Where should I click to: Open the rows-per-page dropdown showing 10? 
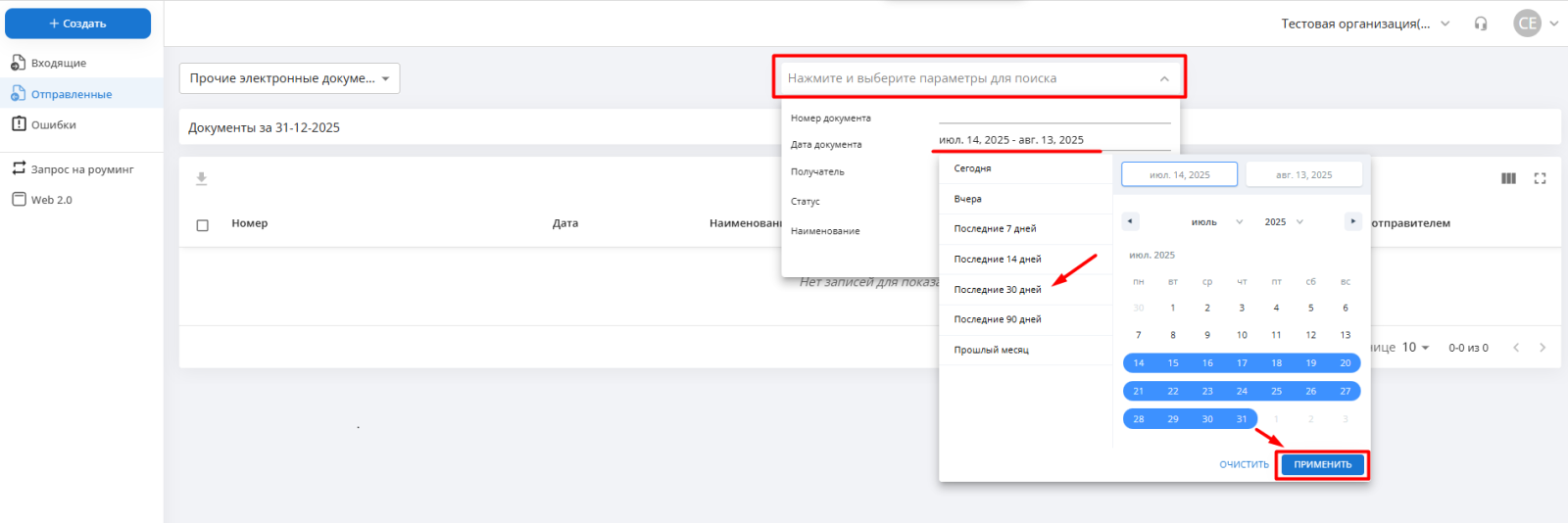point(1415,348)
